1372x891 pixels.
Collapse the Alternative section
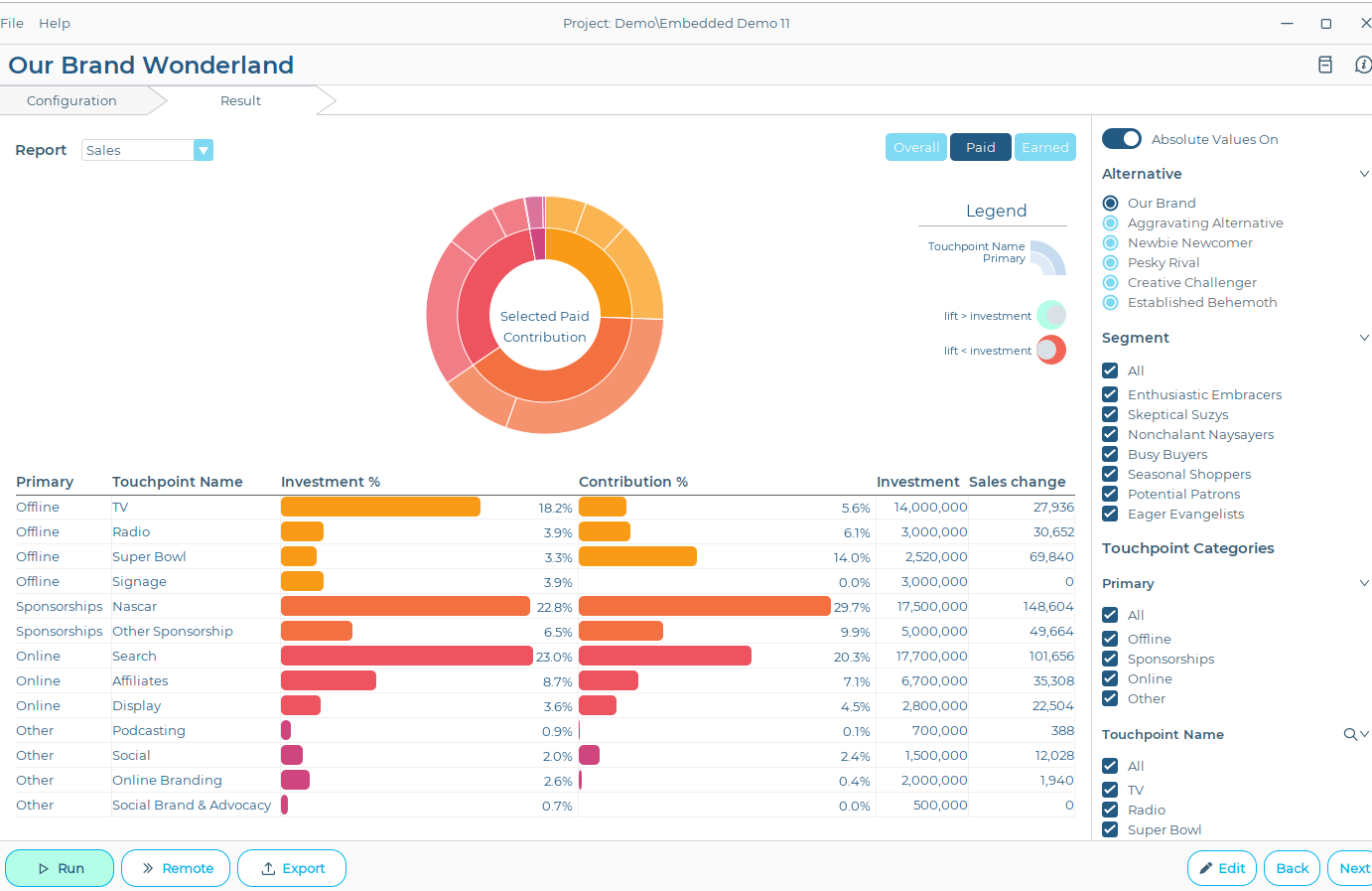point(1364,173)
